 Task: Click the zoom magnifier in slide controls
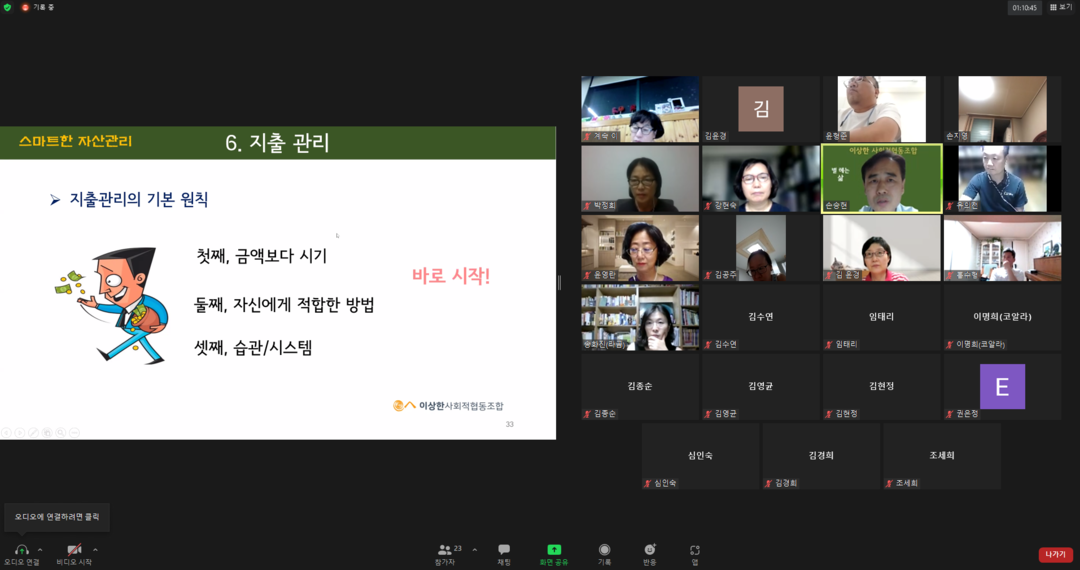(x=61, y=432)
